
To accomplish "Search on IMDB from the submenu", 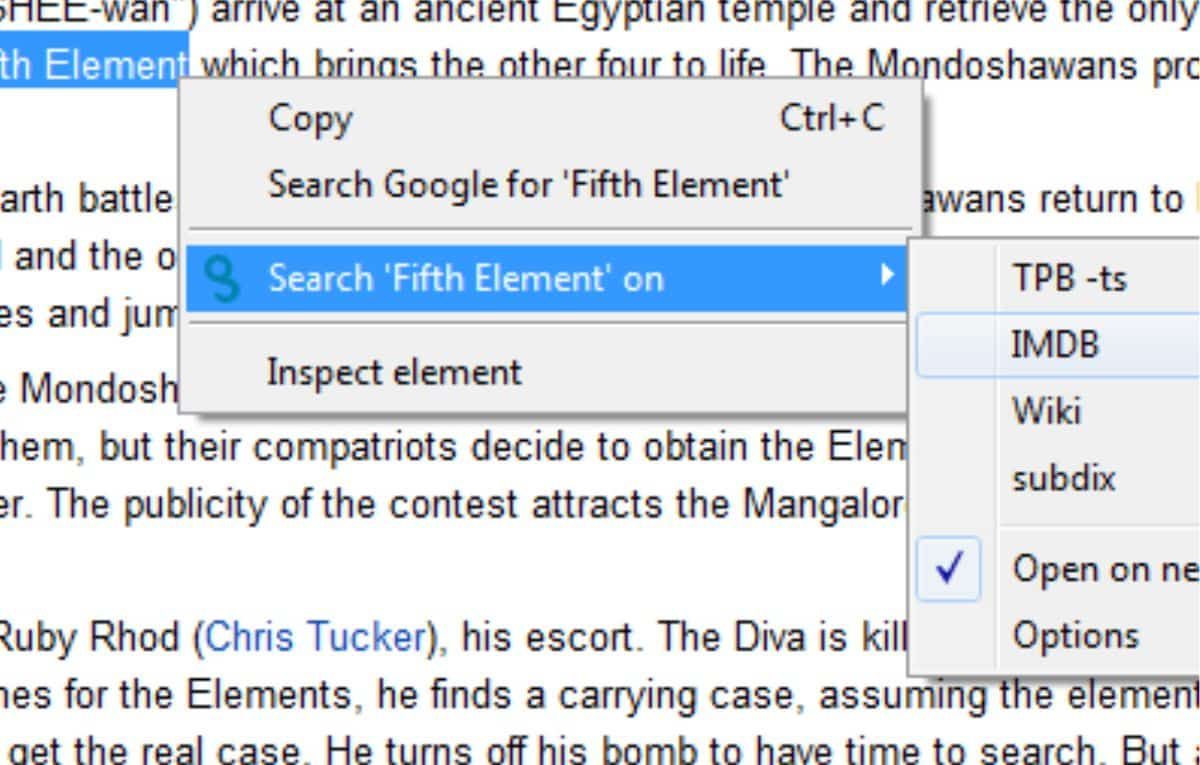I will [1055, 345].
